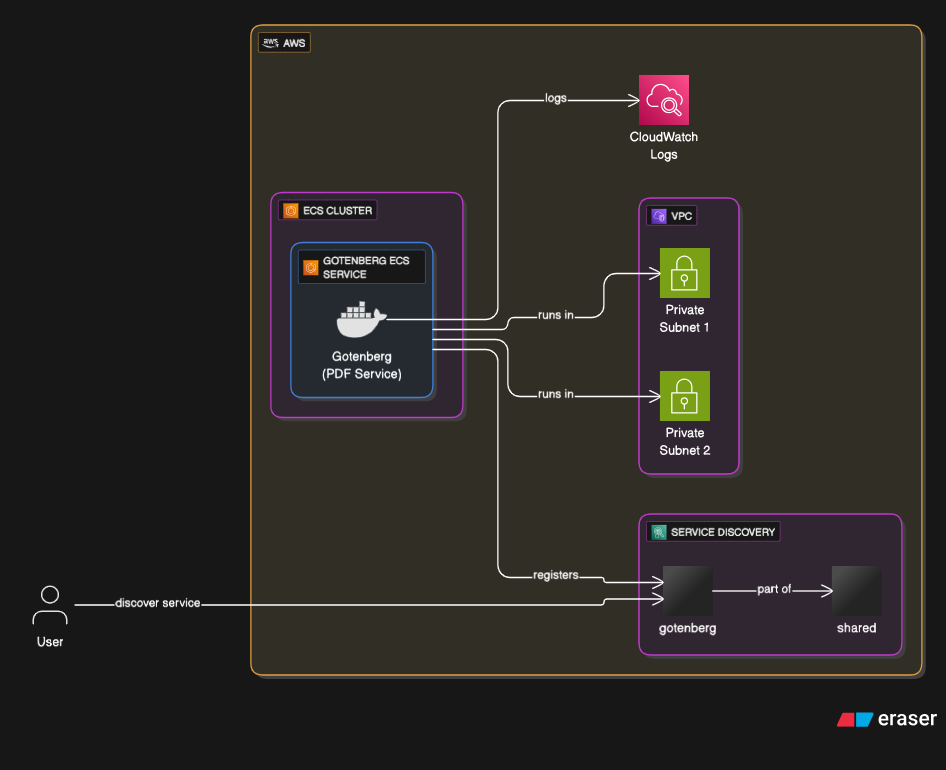Click the "Gotenberg (PDF Service)" text label
The image size is (946, 770).
[362, 365]
